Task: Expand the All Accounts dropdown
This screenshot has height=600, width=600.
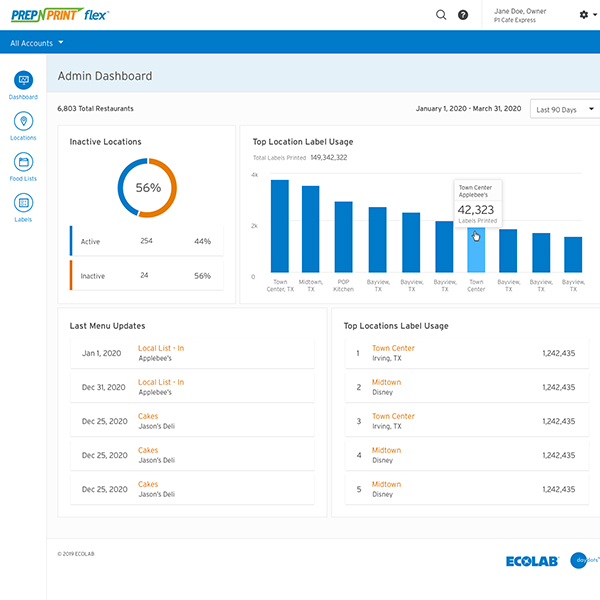Action: pos(37,43)
